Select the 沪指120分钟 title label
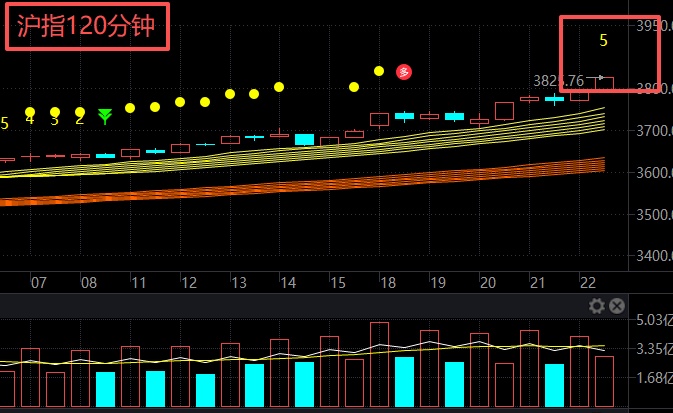Image resolution: width=673 pixels, height=413 pixels. (x=86, y=26)
